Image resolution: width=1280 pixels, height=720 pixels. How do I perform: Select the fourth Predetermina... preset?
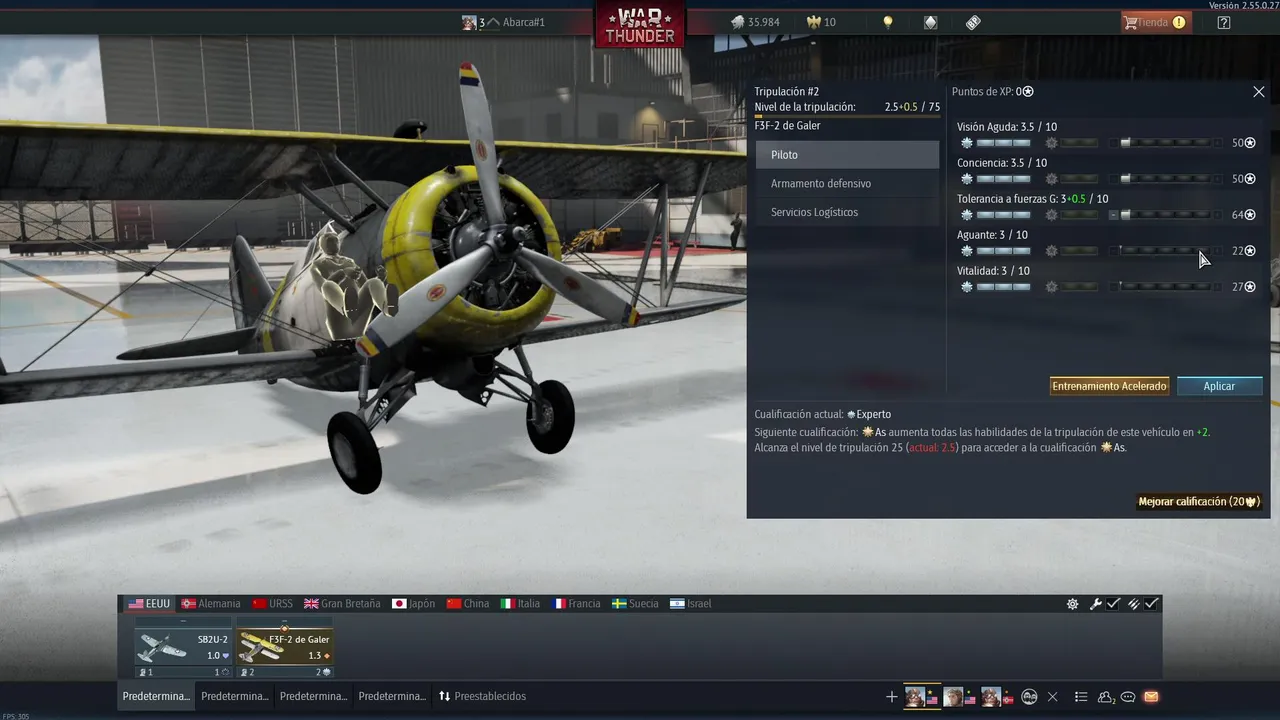click(x=392, y=696)
